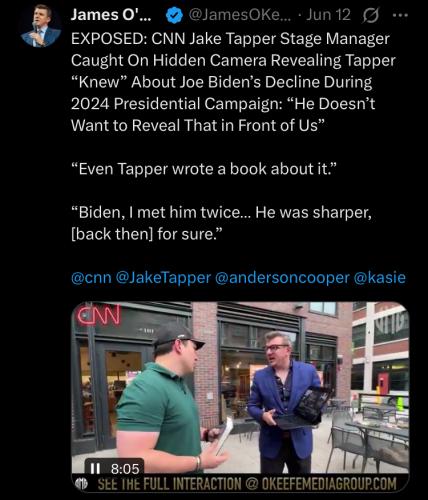Click the CNN logo in the video
The image size is (428, 500).
click(x=98, y=314)
